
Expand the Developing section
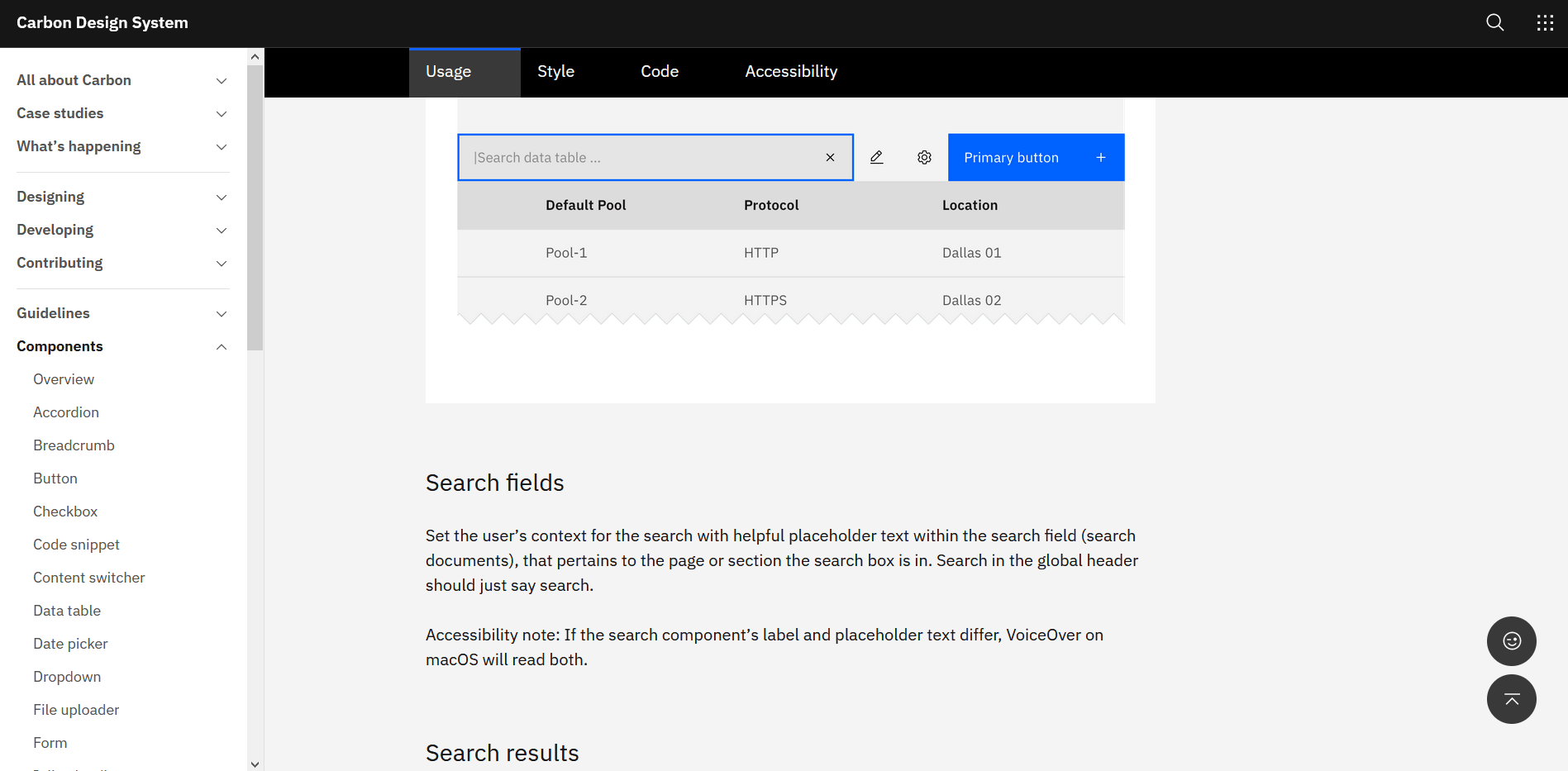point(221,231)
